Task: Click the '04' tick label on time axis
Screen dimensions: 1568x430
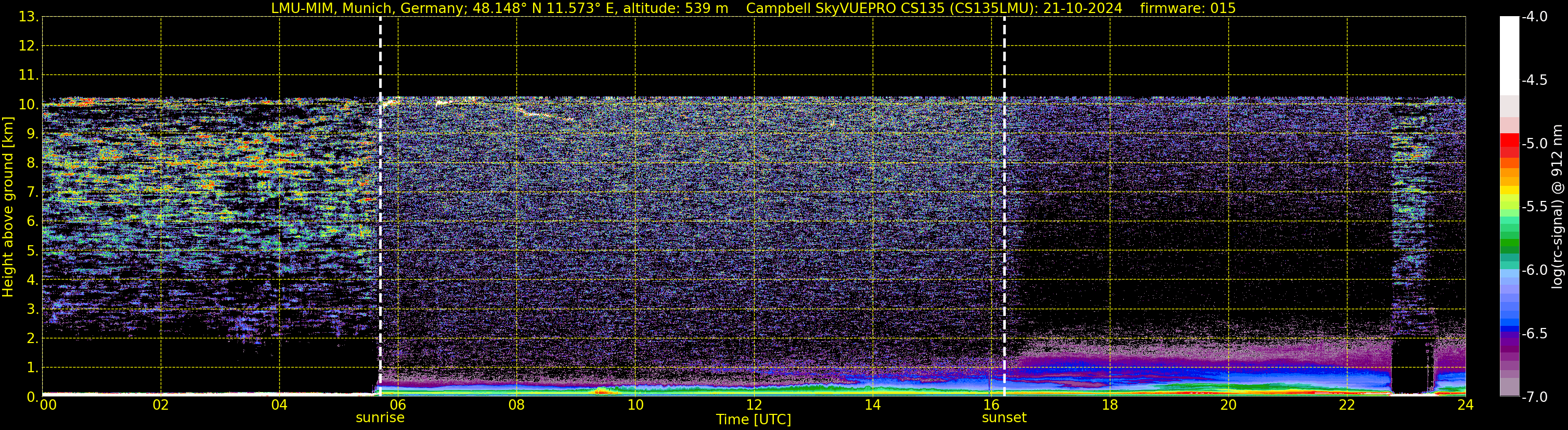Action: pyautogui.click(x=279, y=405)
